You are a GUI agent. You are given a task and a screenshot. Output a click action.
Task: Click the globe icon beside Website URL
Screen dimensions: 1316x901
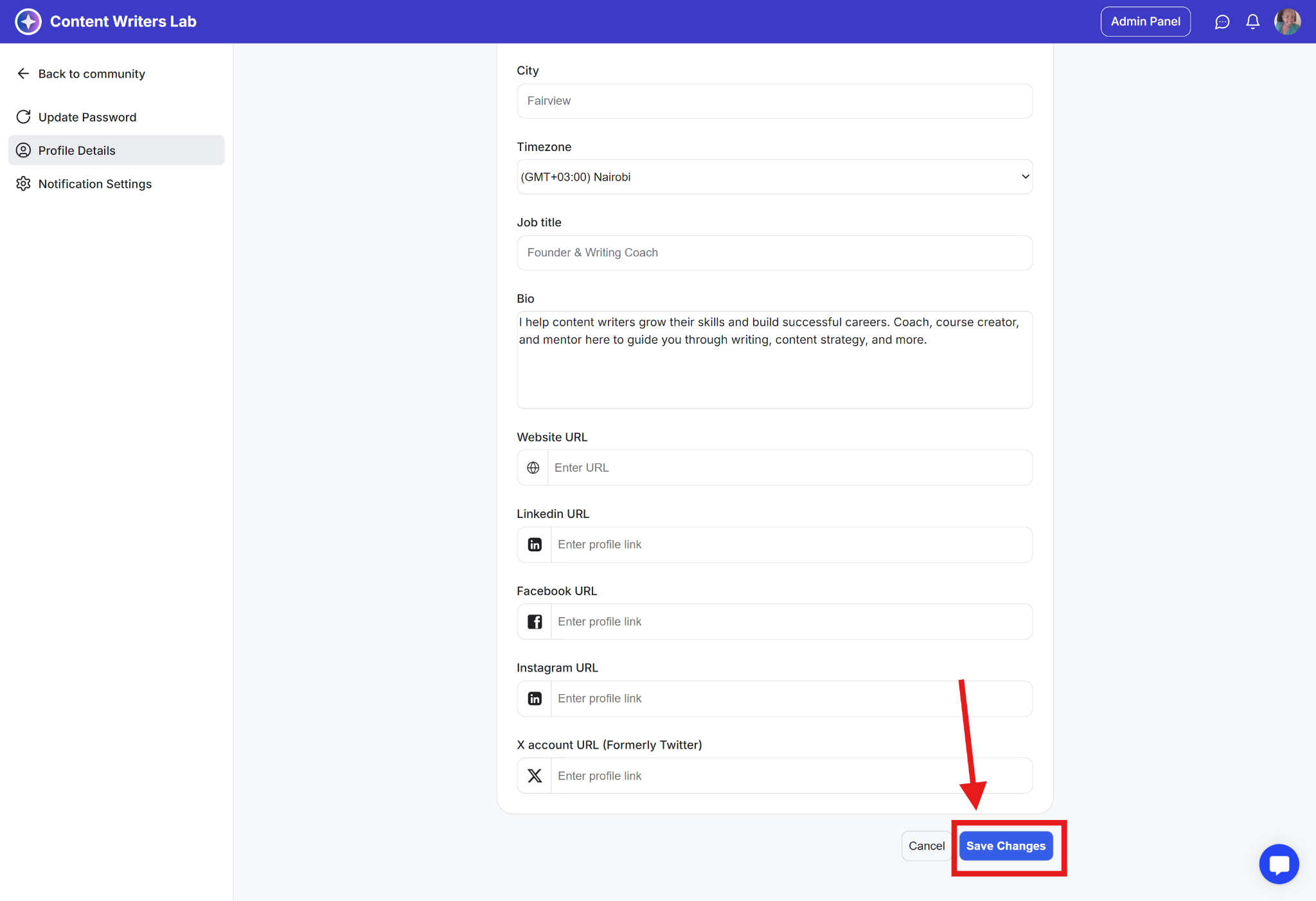coord(533,468)
